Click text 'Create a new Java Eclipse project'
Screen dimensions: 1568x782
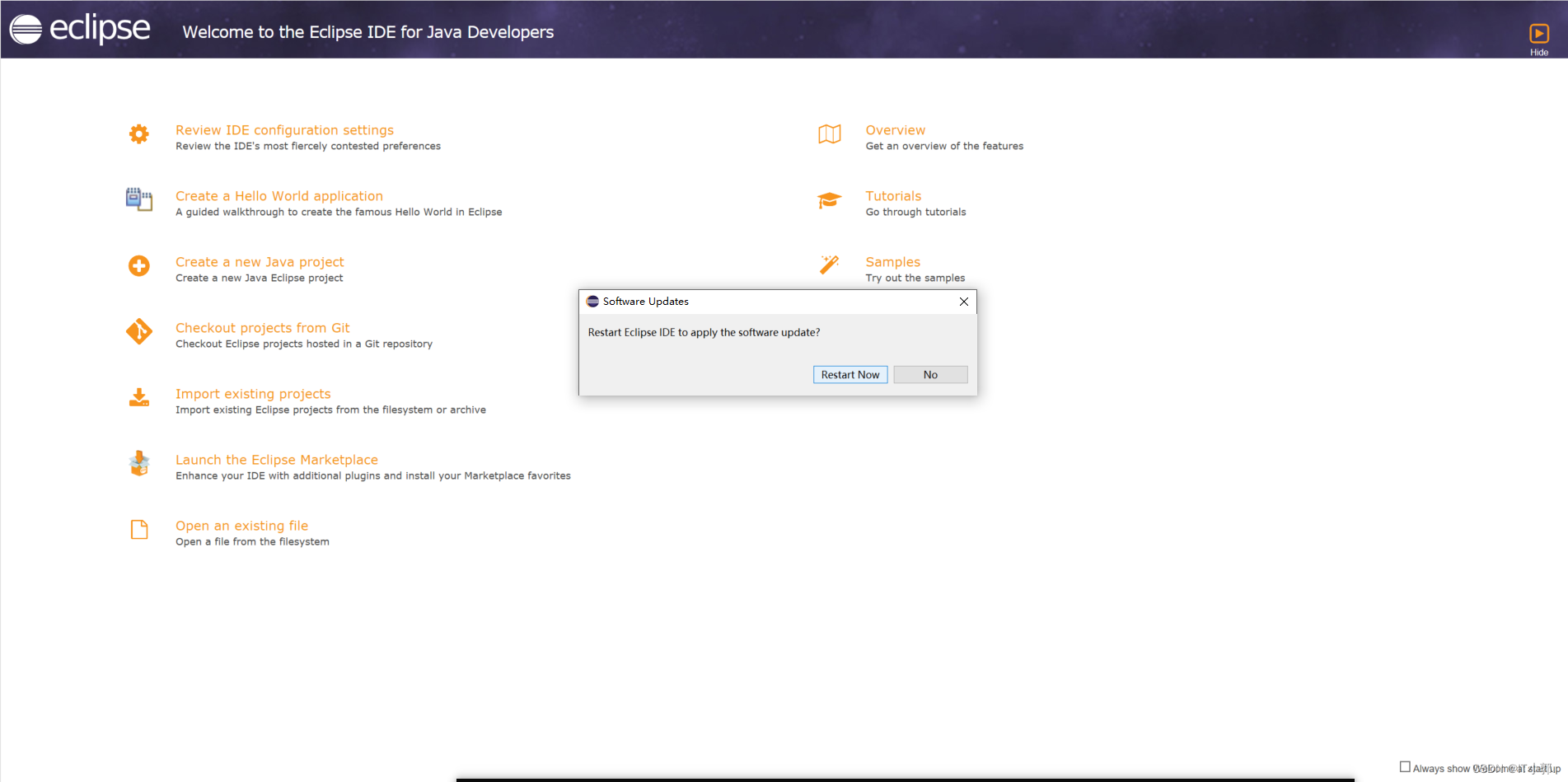(260, 278)
